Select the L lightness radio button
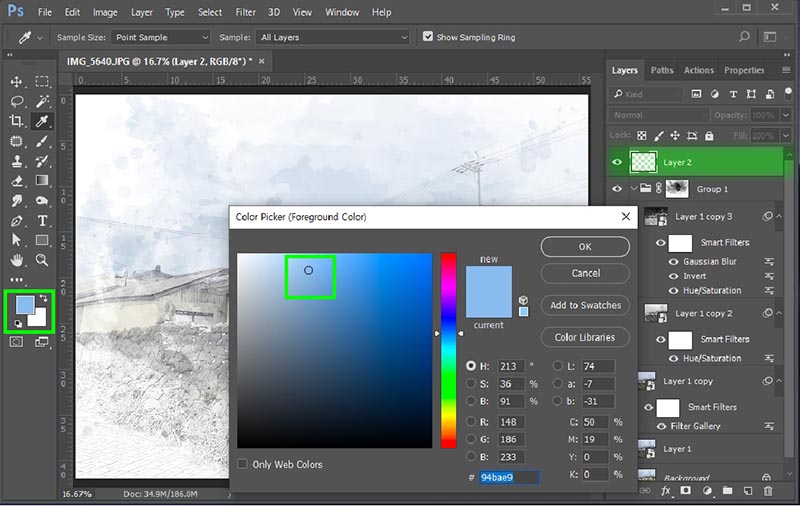 [558, 366]
